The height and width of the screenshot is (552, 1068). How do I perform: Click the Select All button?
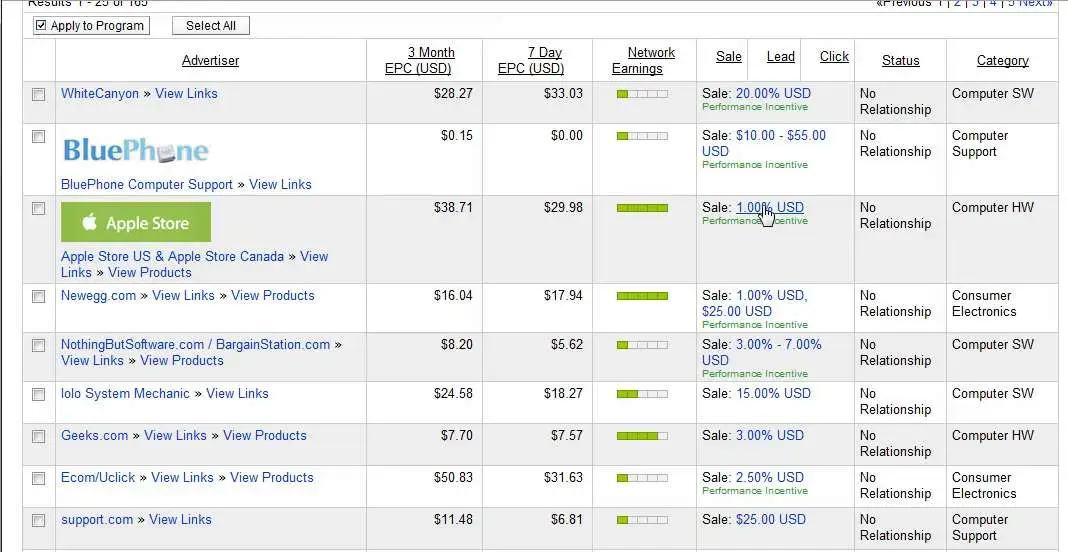tap(210, 26)
